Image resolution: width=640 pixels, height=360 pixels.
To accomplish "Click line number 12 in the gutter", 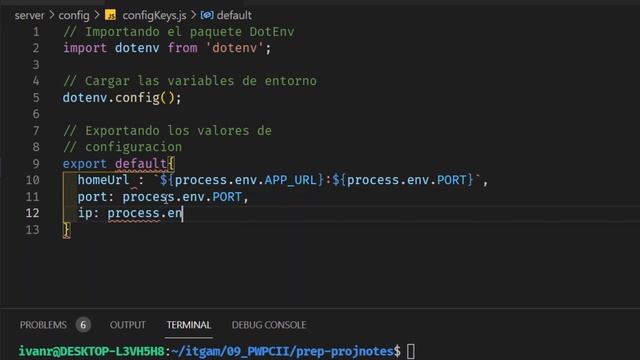I will coord(32,213).
